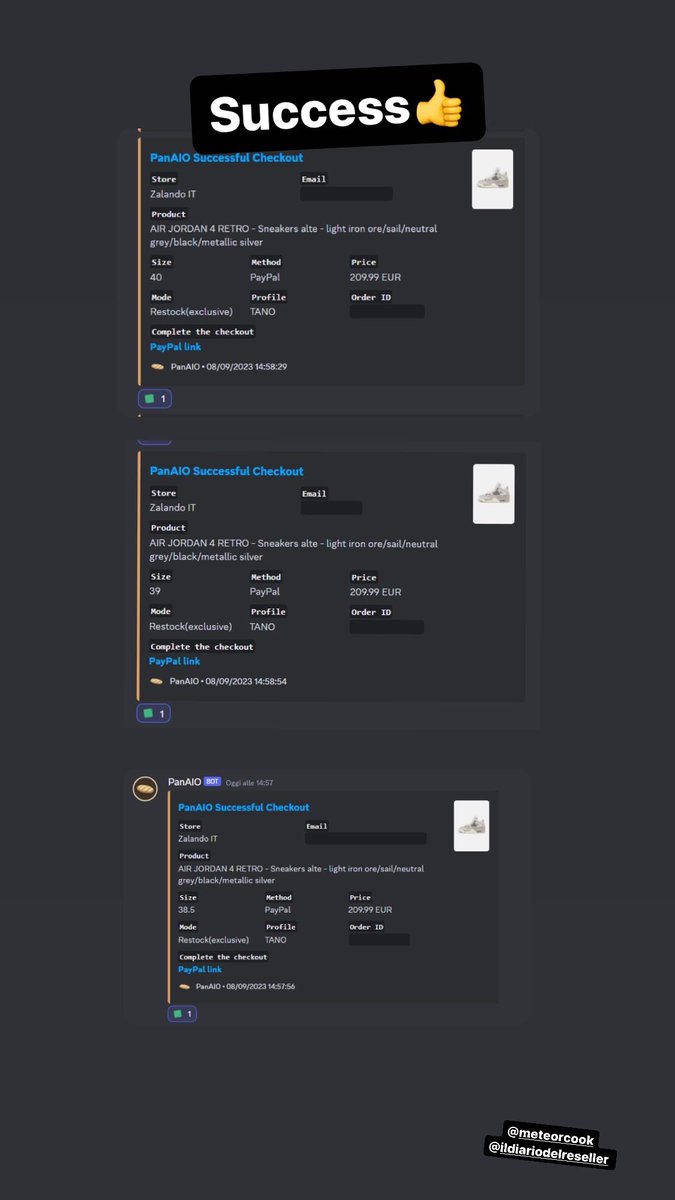This screenshot has height=1200, width=675.
Task: Click Restock(exclusive) mode in size 40 embed
Action: click(x=191, y=312)
